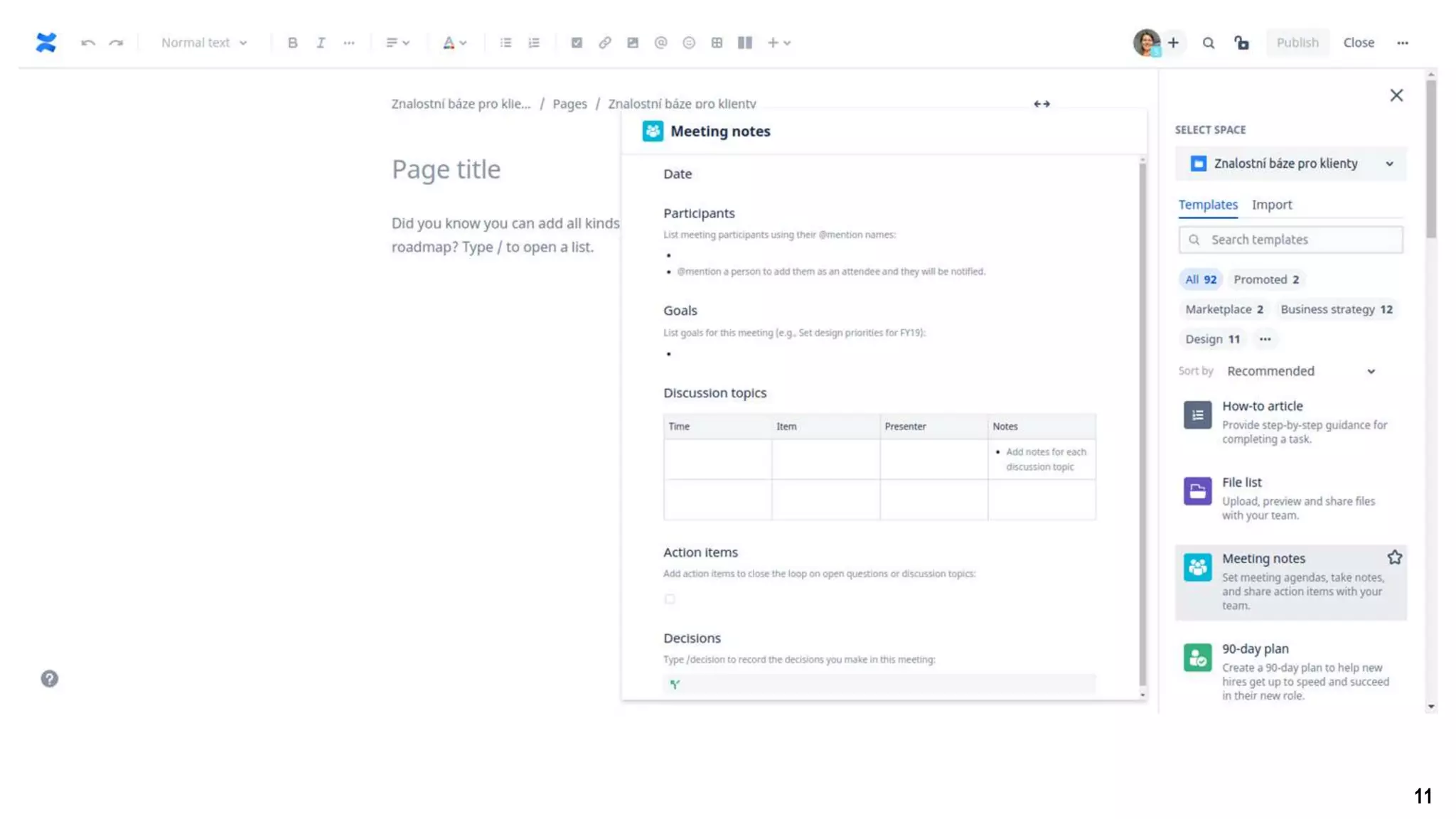Switch to the Import tab

coord(1271,205)
